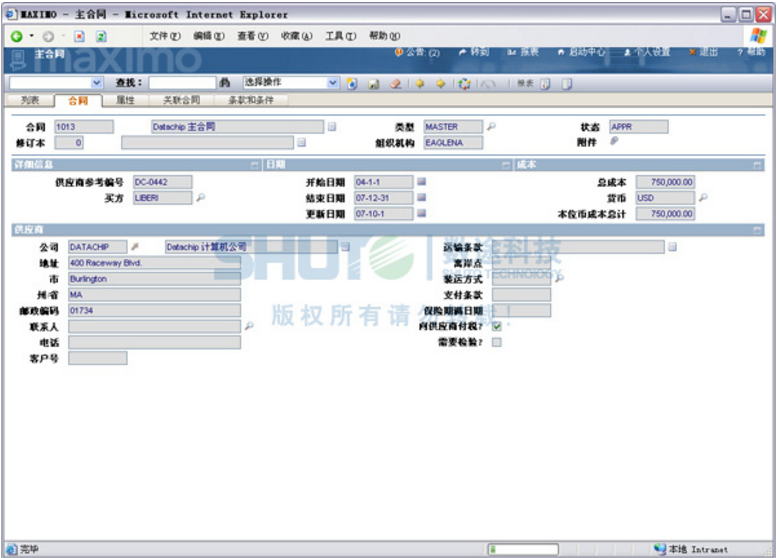Open the saved query dropdown left of 查找

[x=97, y=83]
